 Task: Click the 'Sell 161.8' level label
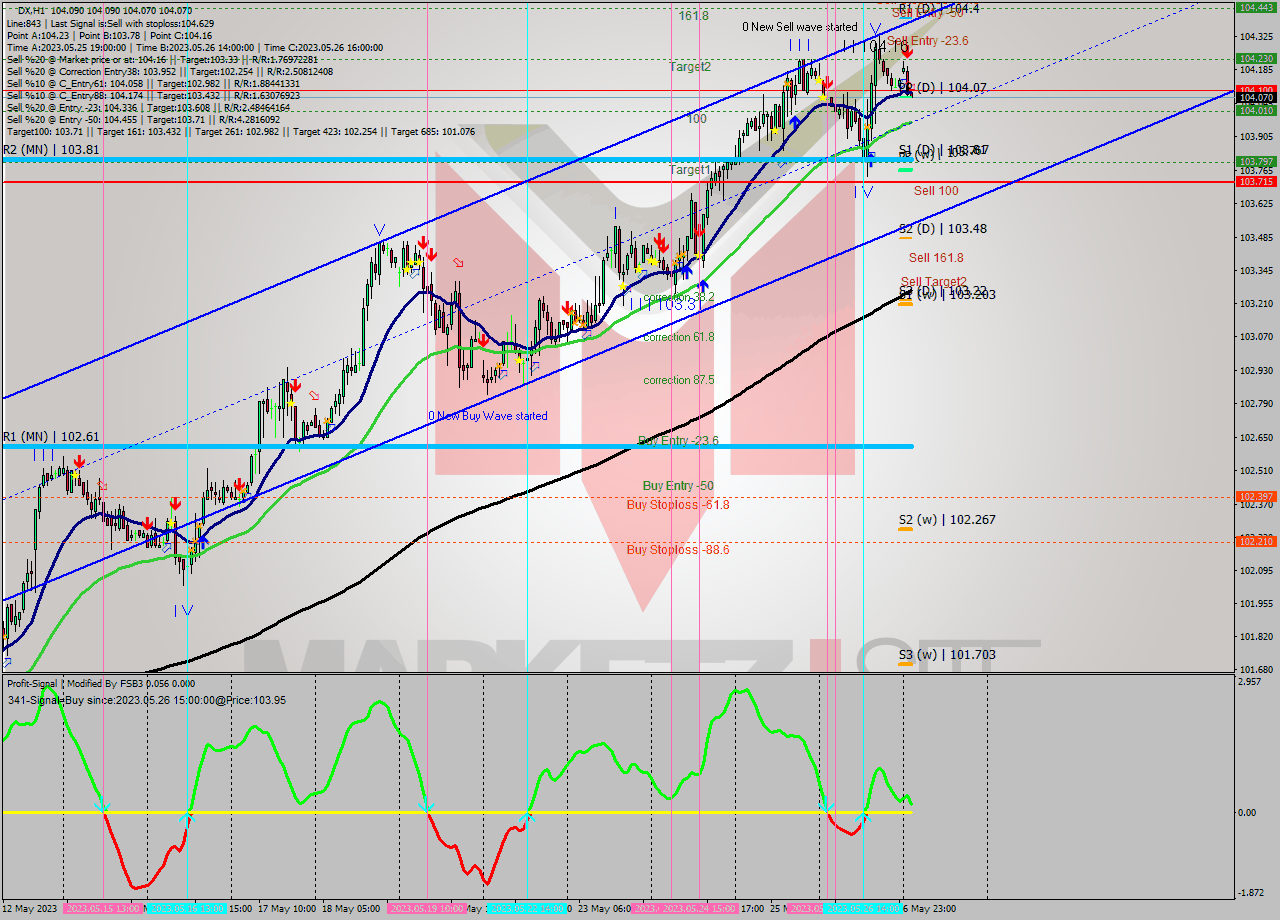936,258
